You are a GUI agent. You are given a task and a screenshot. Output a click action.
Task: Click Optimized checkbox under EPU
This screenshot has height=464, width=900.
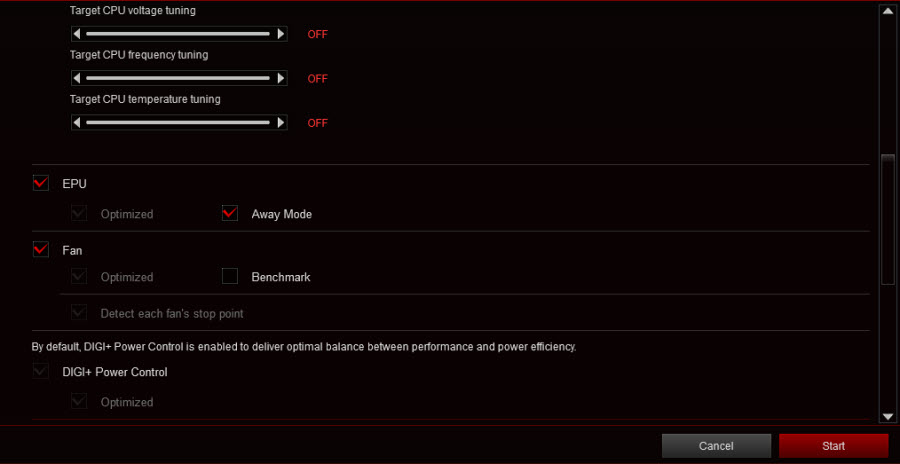(x=79, y=214)
